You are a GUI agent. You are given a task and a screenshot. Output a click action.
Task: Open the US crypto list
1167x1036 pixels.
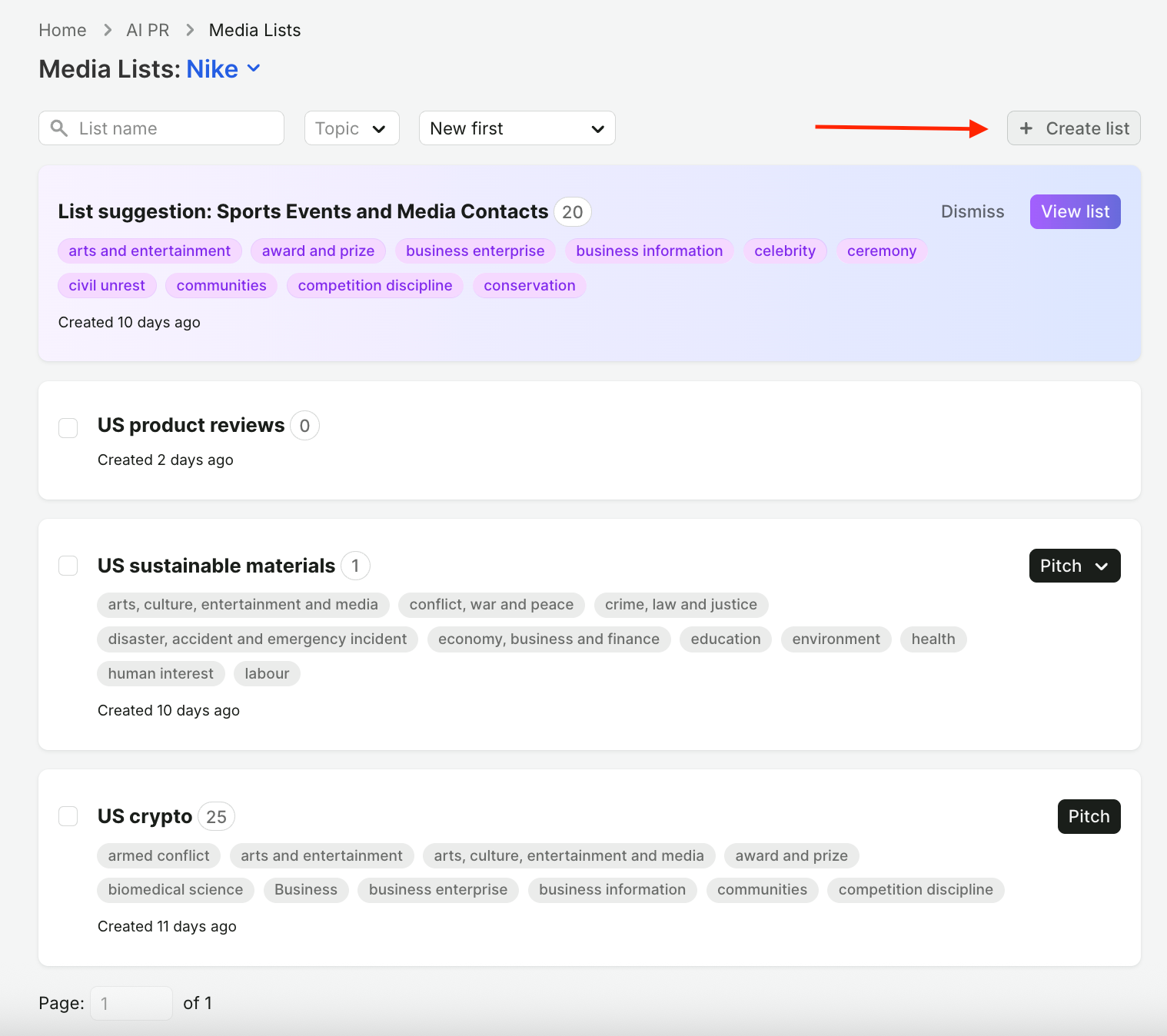click(x=145, y=816)
